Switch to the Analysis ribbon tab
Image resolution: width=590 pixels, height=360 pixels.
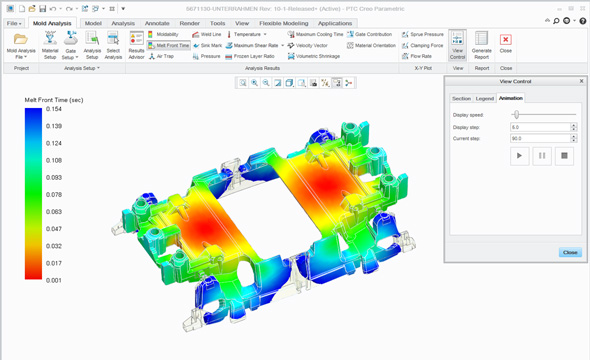123,23
